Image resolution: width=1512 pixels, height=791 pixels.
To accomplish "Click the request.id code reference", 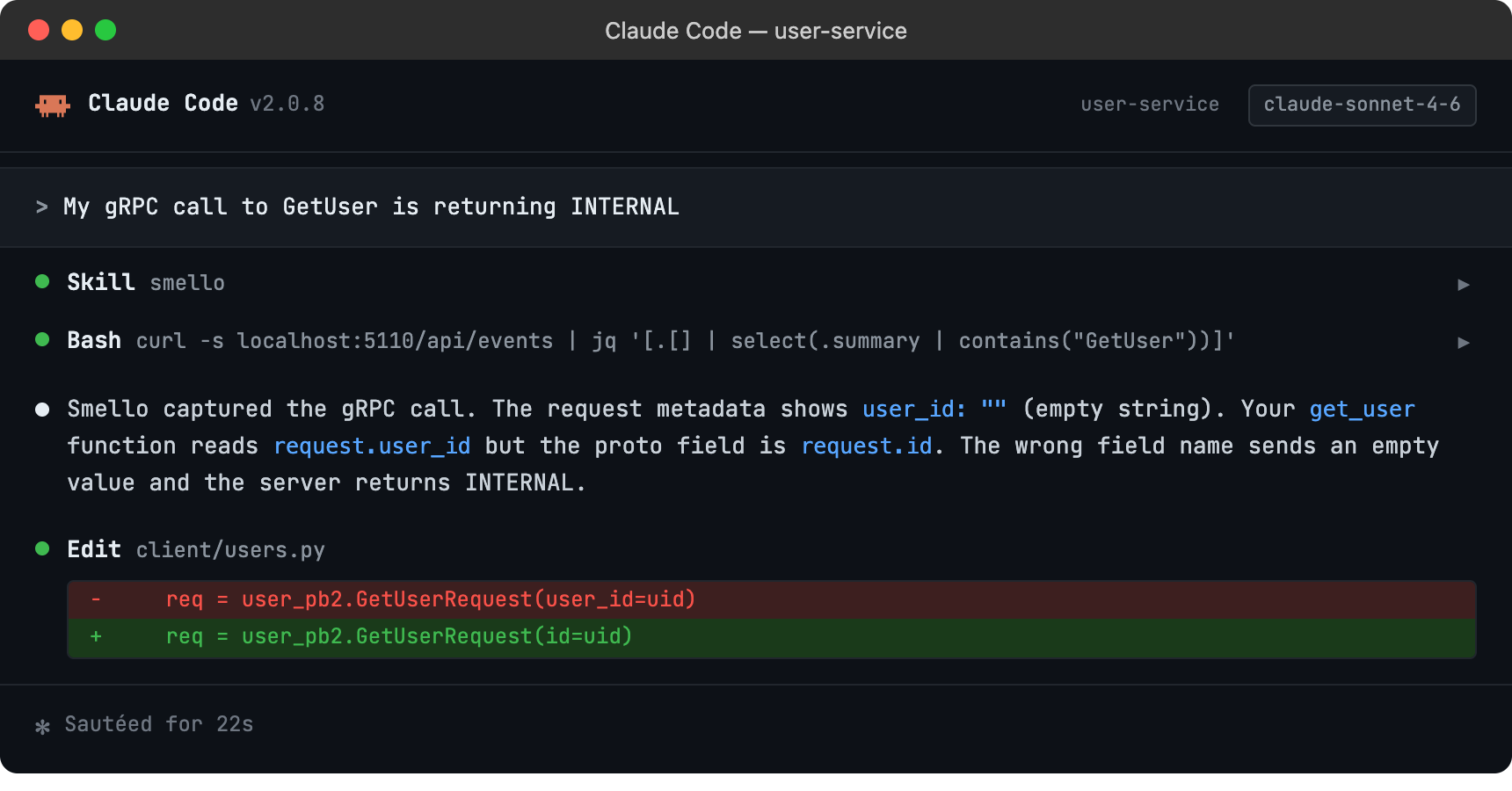I will [x=866, y=446].
